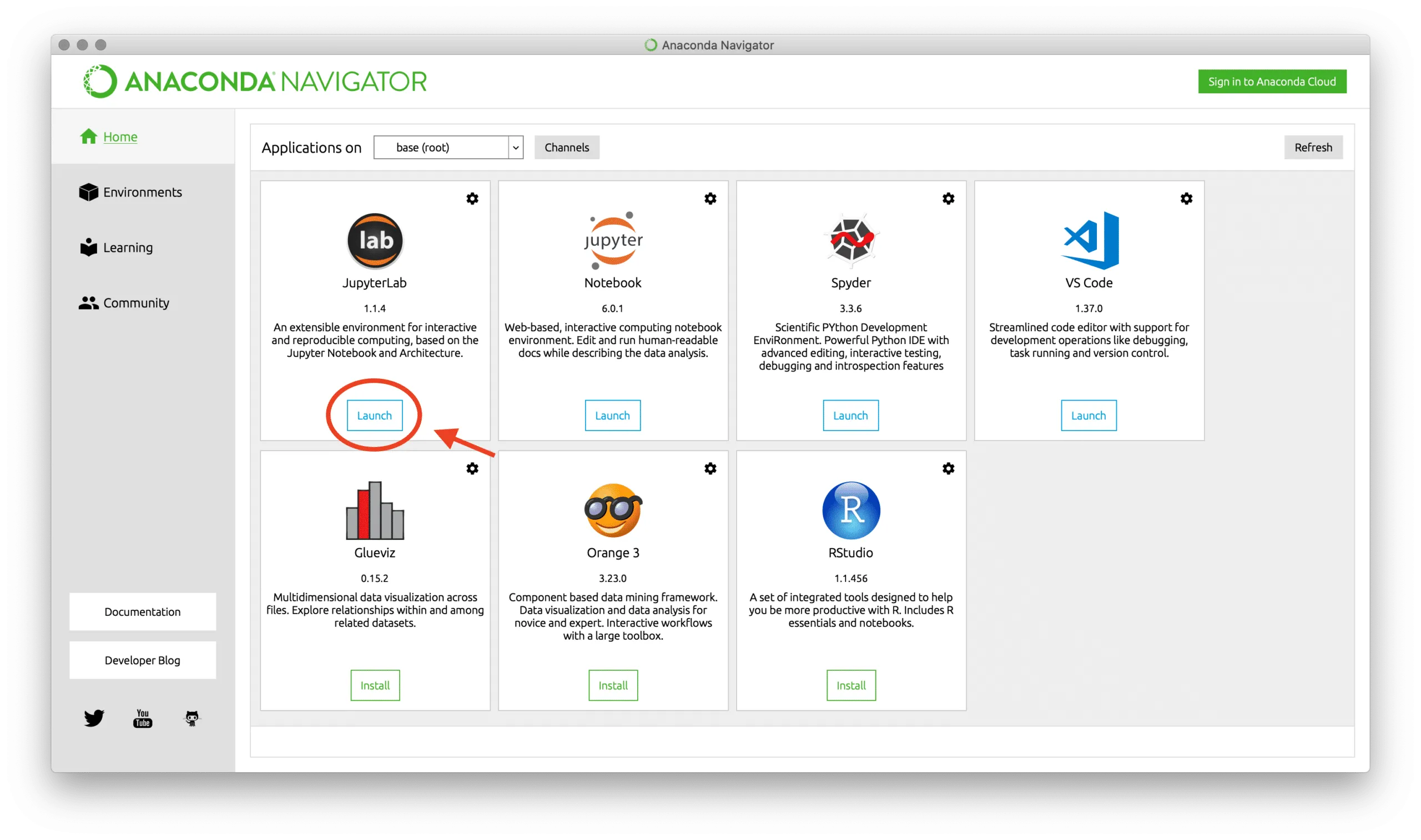Click Glueviz version 0.15.2
1421x840 pixels.
pos(374,578)
